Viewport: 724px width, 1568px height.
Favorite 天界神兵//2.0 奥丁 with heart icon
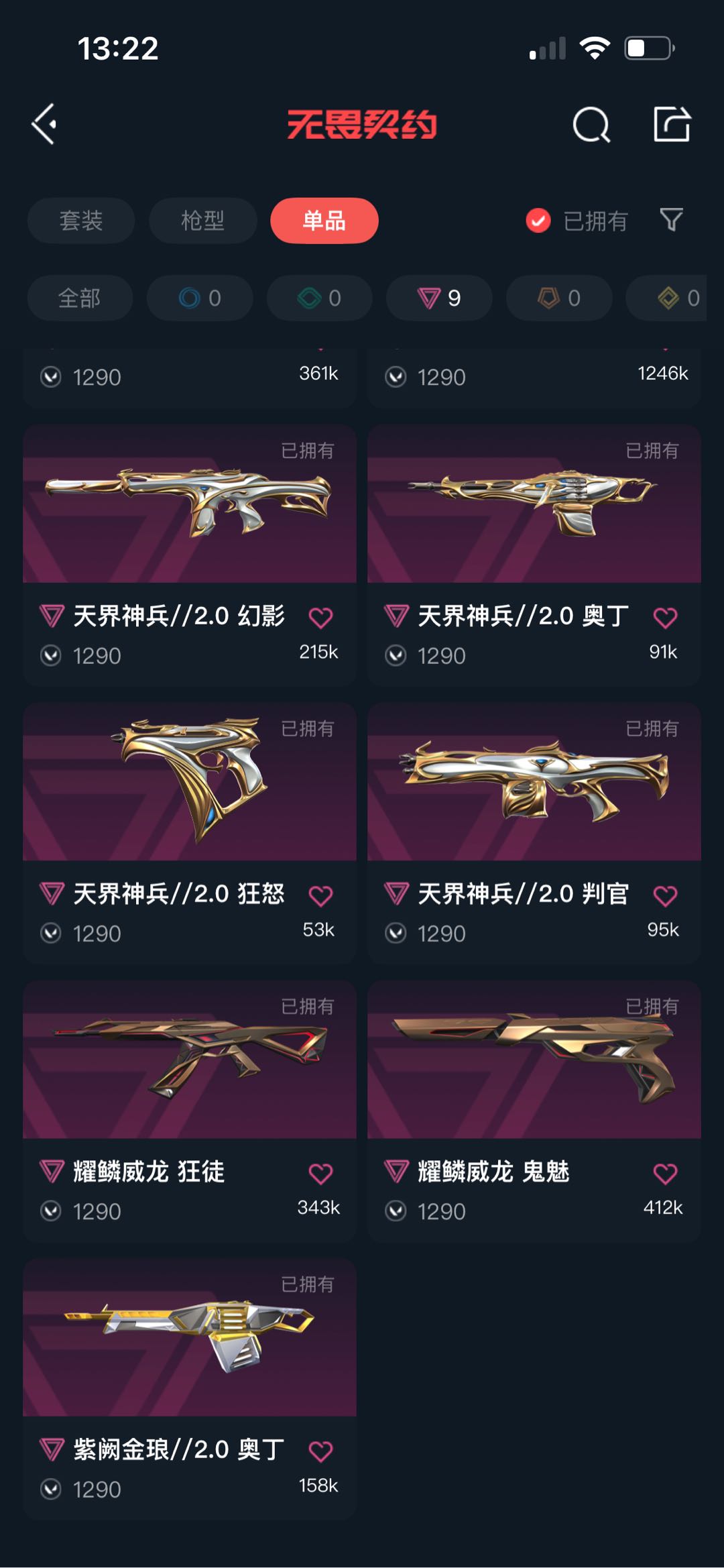[665, 618]
